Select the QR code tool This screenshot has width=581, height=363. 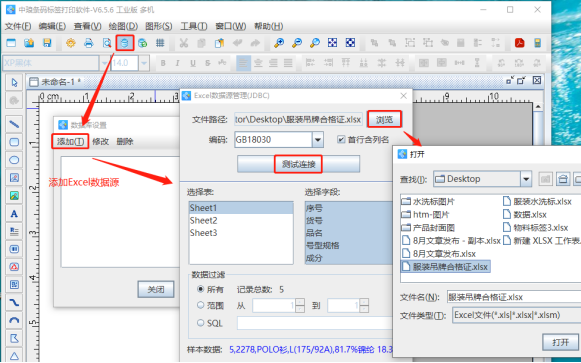click(x=14, y=284)
